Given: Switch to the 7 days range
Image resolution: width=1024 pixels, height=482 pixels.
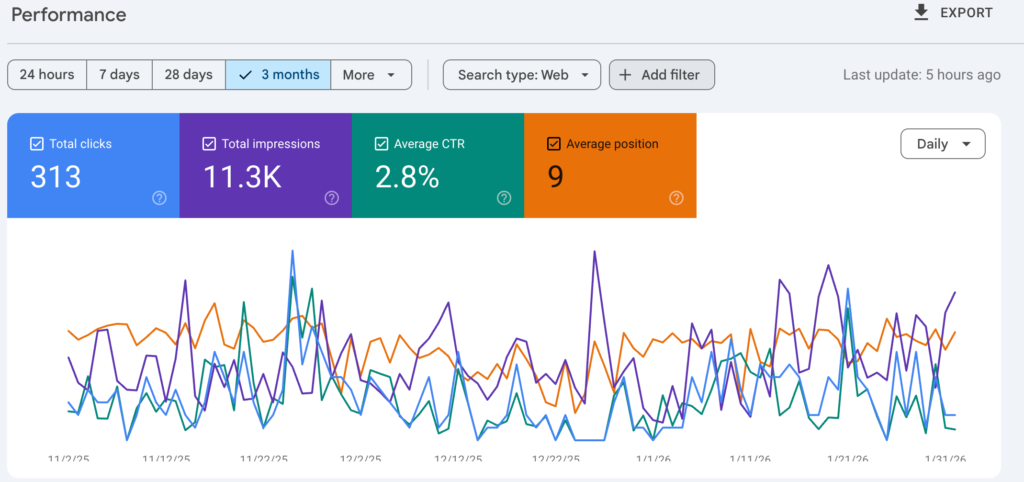Looking at the screenshot, I should [119, 75].
